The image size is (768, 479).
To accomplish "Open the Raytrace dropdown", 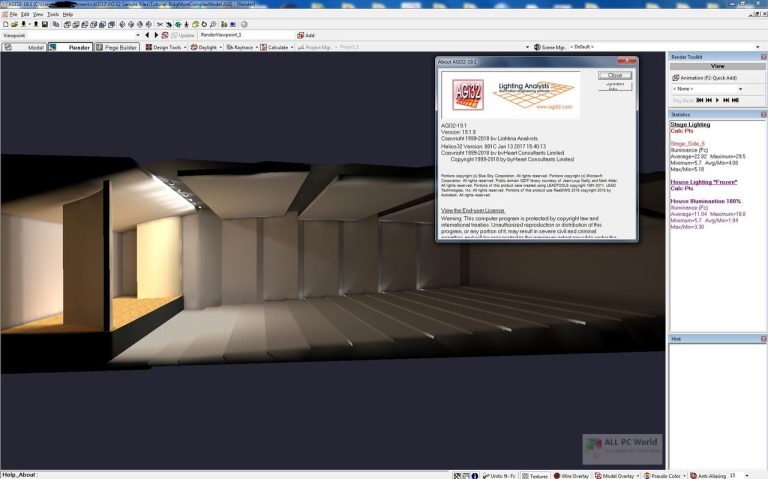I will [x=257, y=48].
